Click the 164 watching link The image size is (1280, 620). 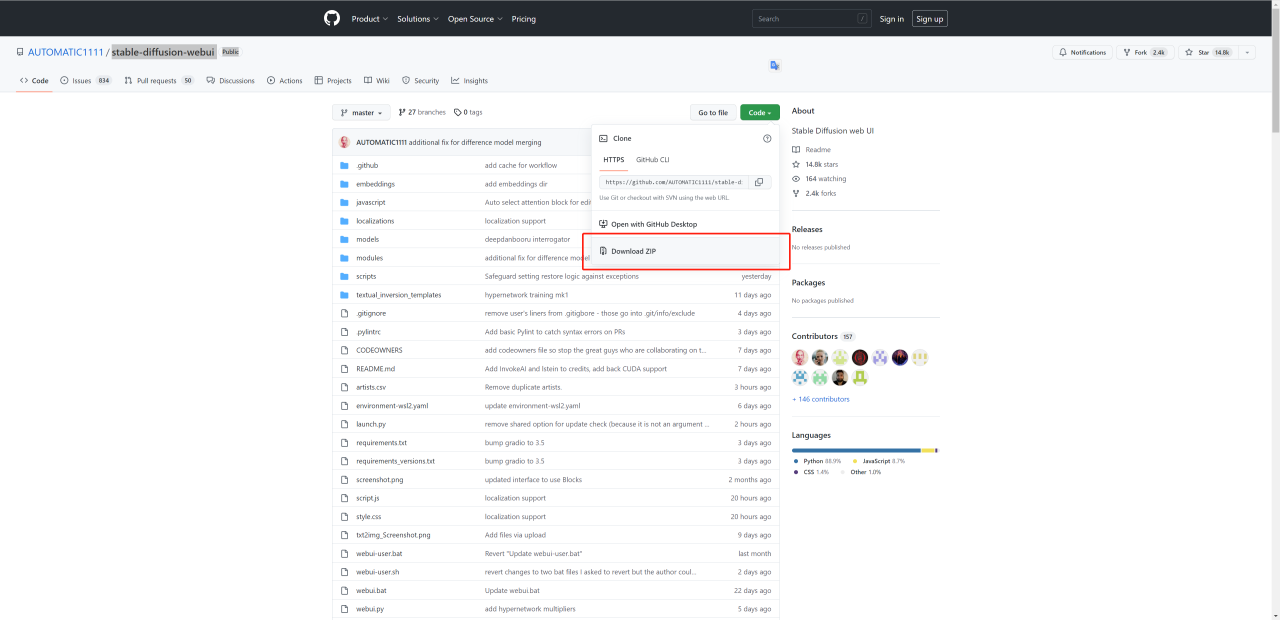coord(825,179)
